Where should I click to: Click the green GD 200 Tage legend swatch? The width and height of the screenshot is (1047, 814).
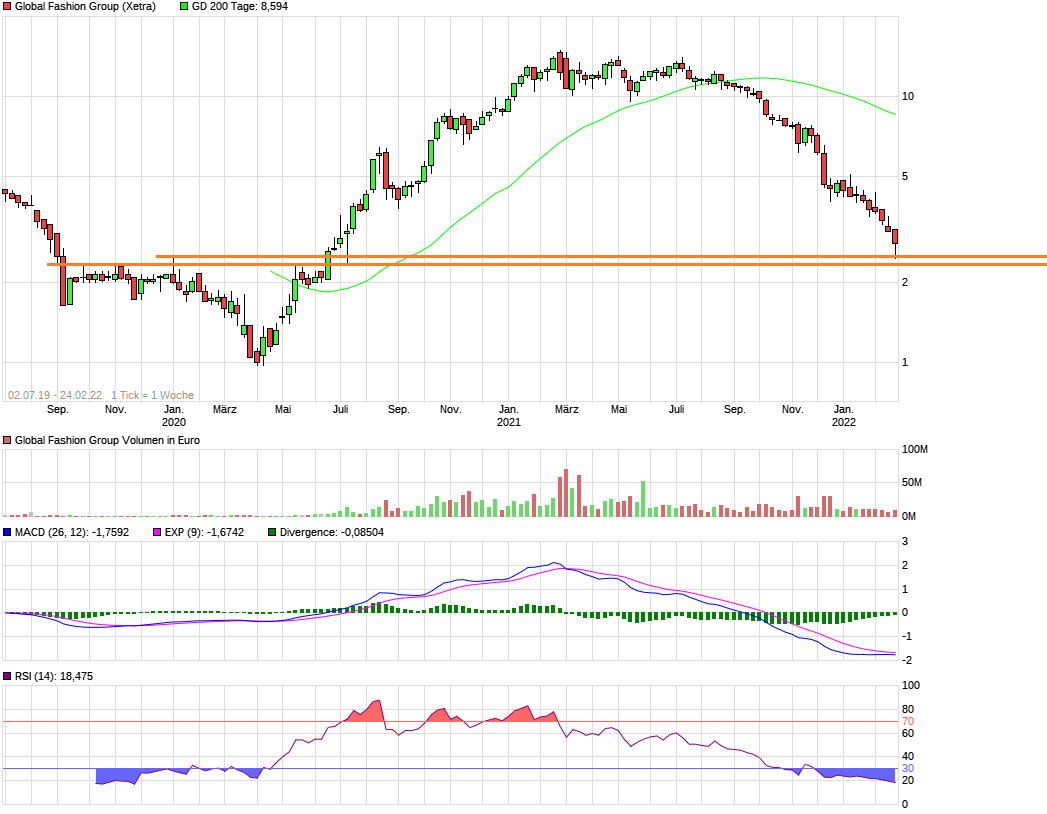[x=184, y=6]
